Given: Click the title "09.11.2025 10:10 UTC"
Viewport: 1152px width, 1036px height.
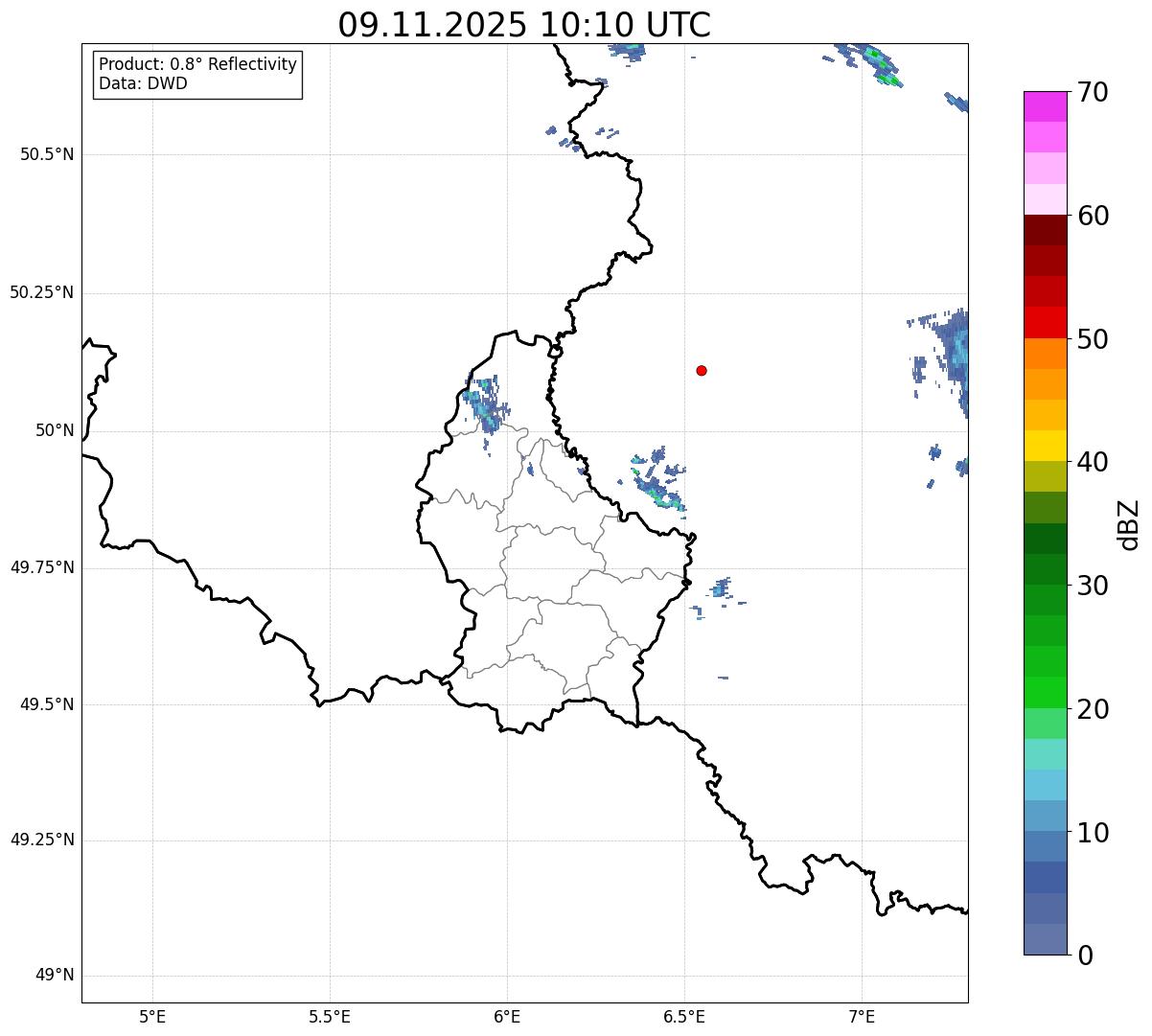Looking at the screenshot, I should tap(524, 25).
